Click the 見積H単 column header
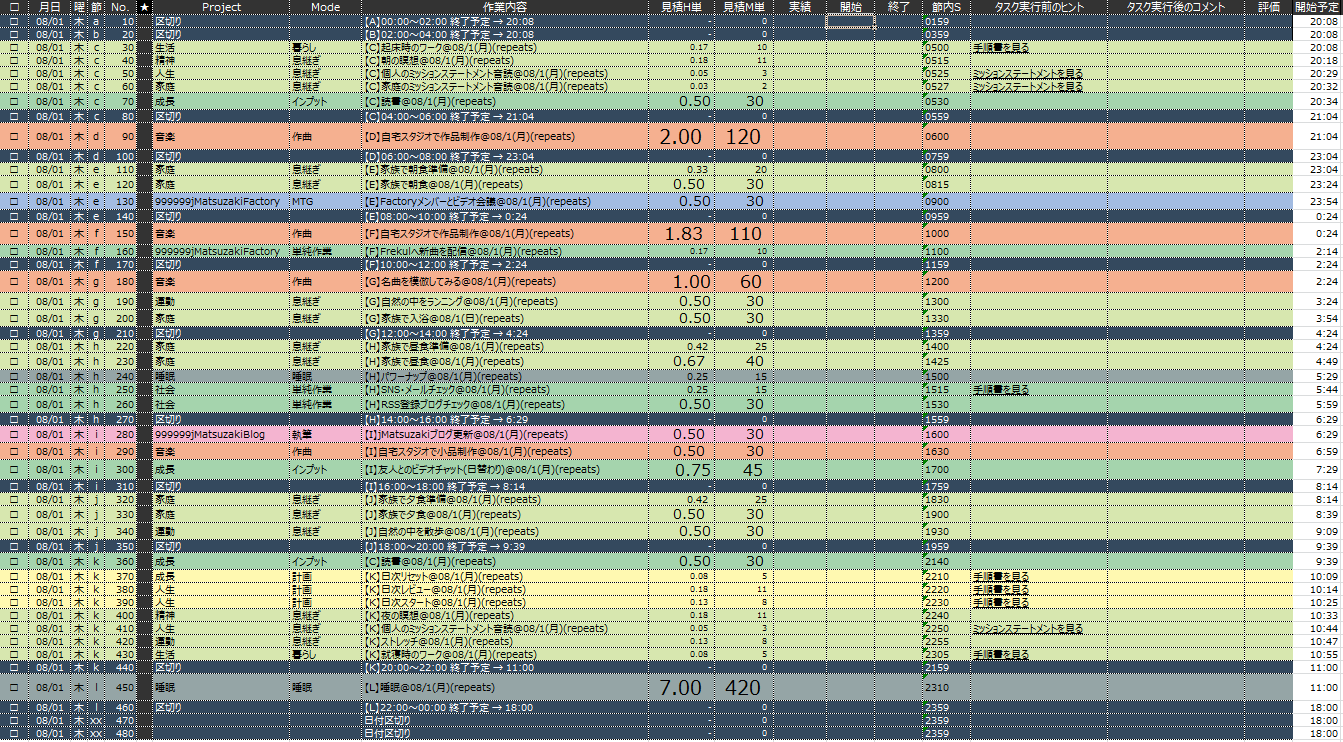This screenshot has height=742, width=1343. tap(680, 7)
